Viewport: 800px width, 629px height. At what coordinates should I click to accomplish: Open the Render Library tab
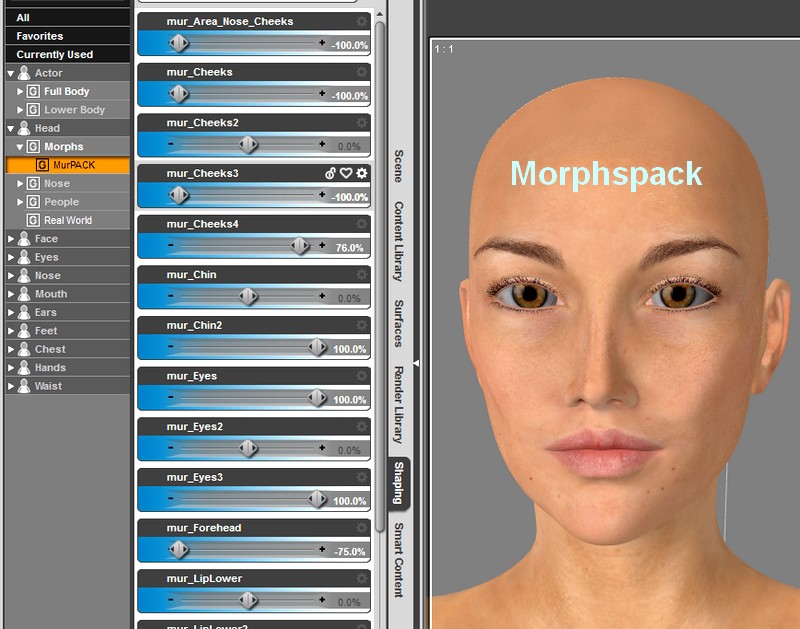[x=399, y=405]
